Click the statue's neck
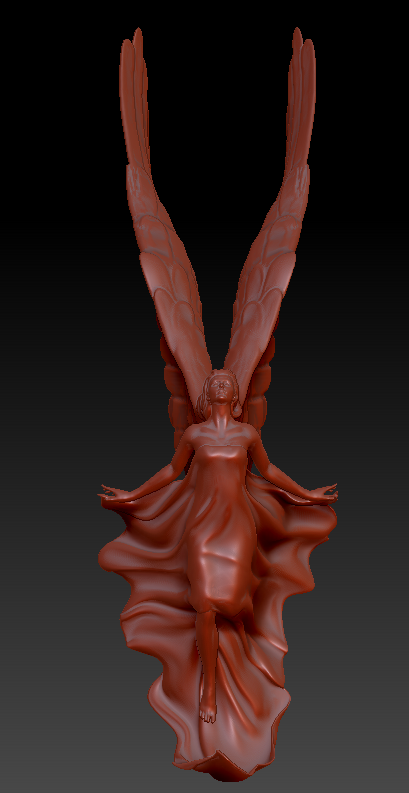 pos(221,414)
